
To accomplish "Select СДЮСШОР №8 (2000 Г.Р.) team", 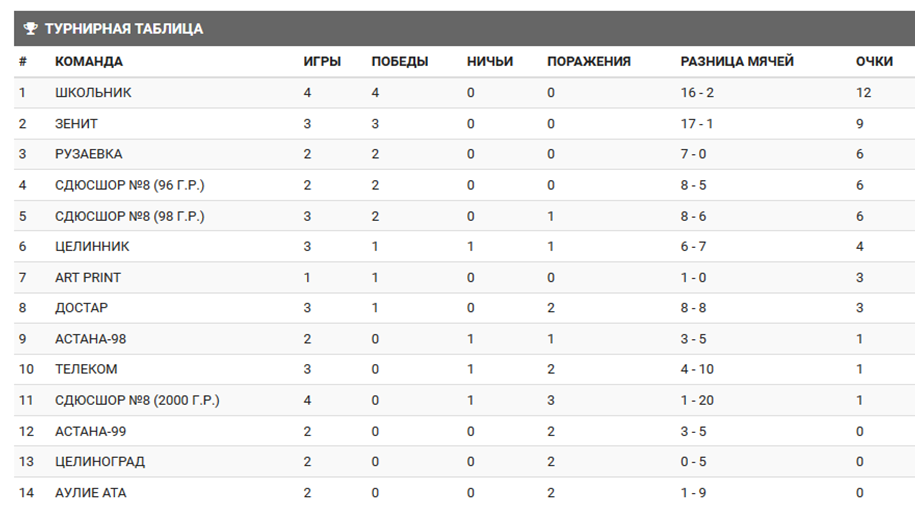I will (137, 400).
